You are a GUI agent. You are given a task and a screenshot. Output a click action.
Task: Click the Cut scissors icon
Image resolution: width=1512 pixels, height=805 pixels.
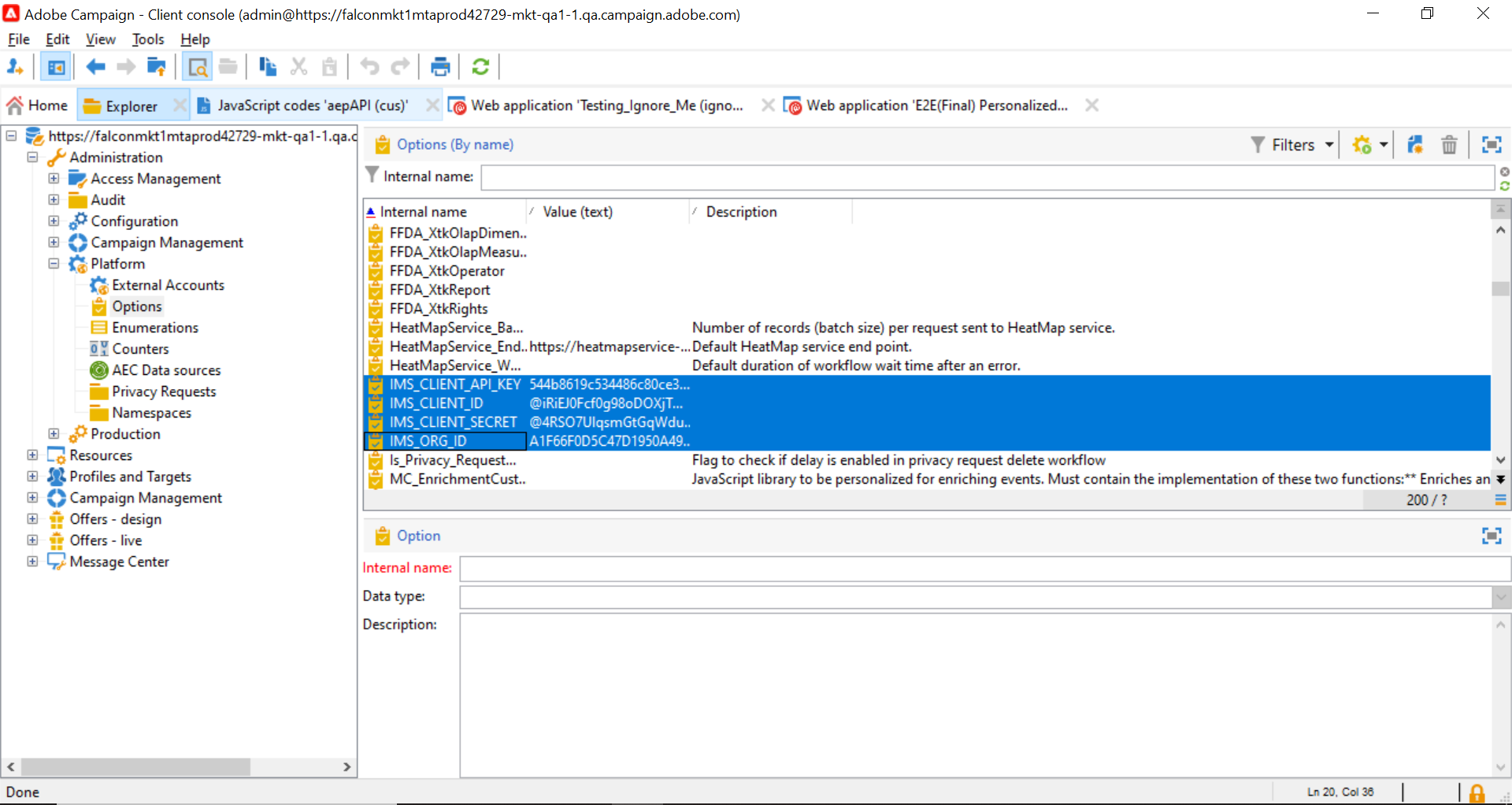tap(298, 67)
